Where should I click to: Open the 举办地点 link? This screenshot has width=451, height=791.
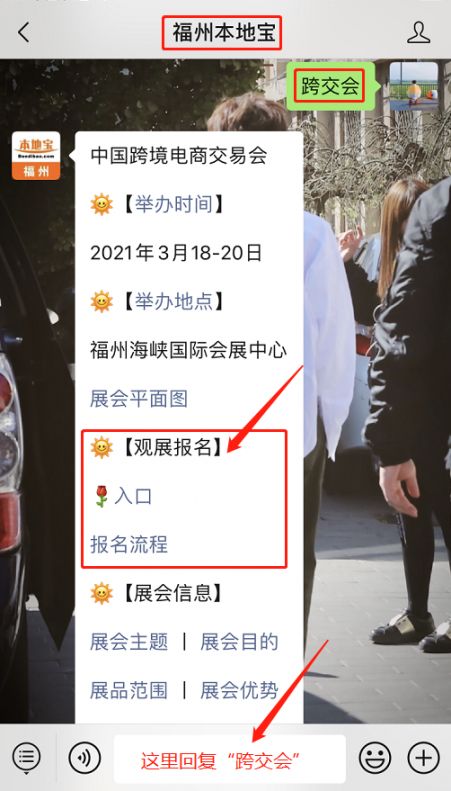pos(174,302)
